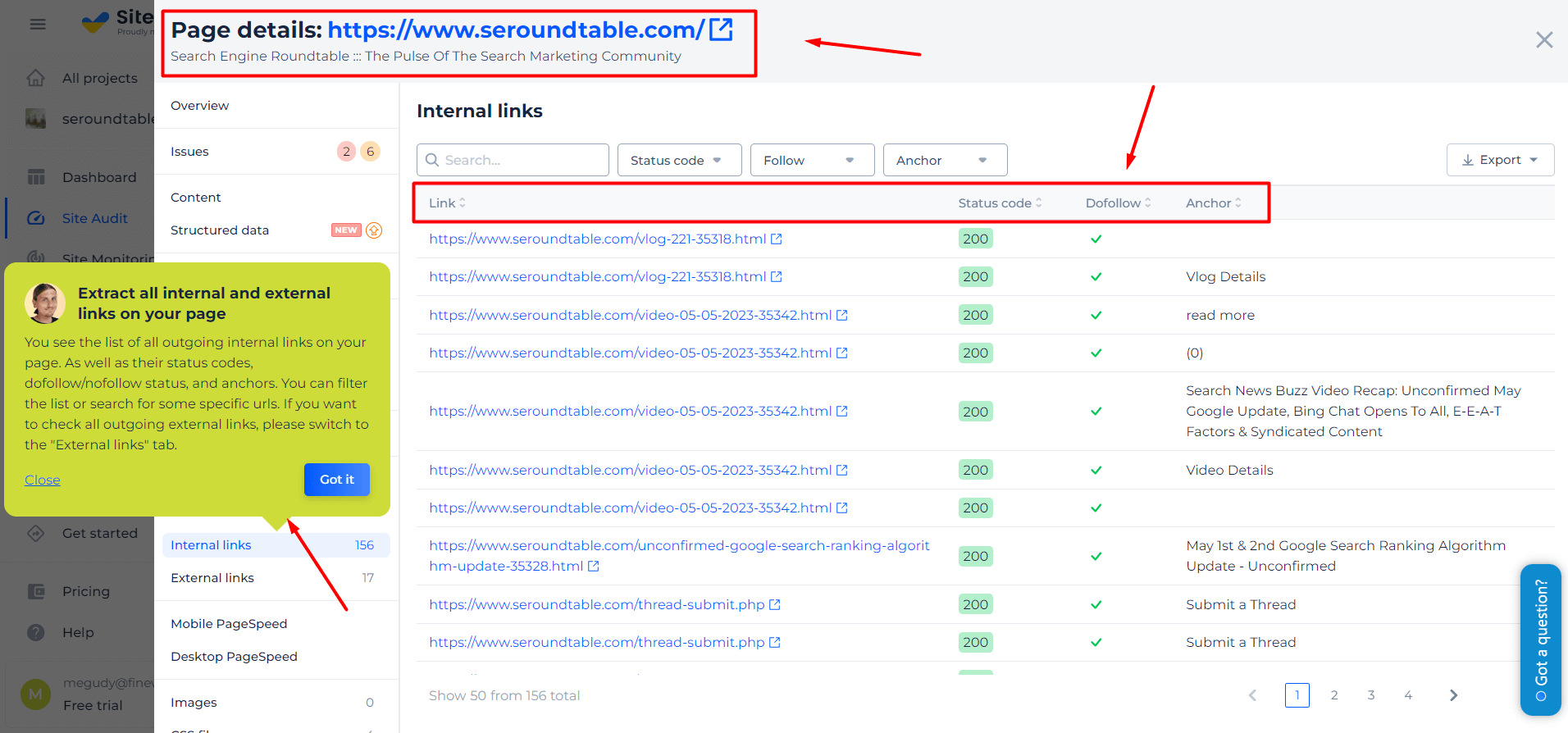Click the links Search input field
Image resolution: width=1568 pixels, height=733 pixels.
(x=513, y=160)
